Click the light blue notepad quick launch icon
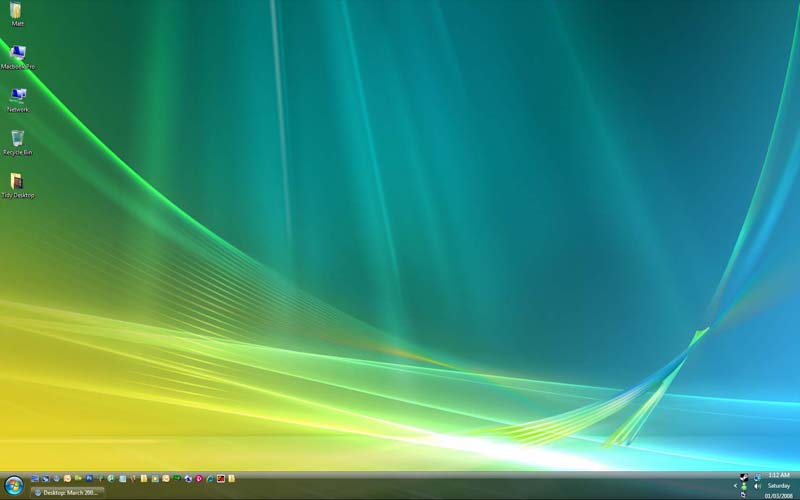The image size is (800, 500). click(x=122, y=479)
